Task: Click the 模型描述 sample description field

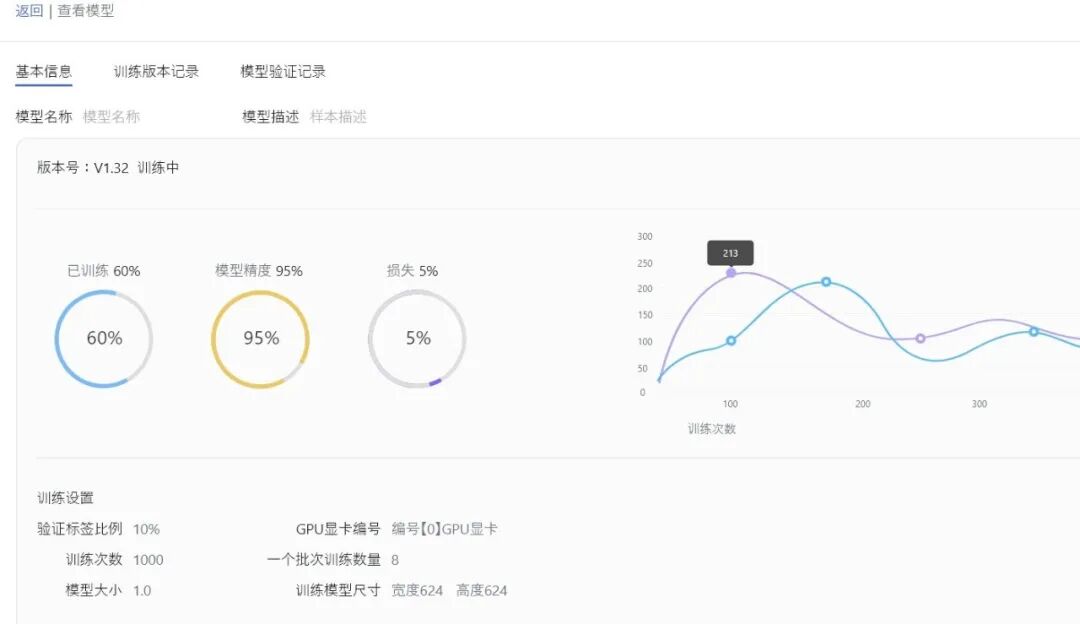Action: [x=340, y=117]
